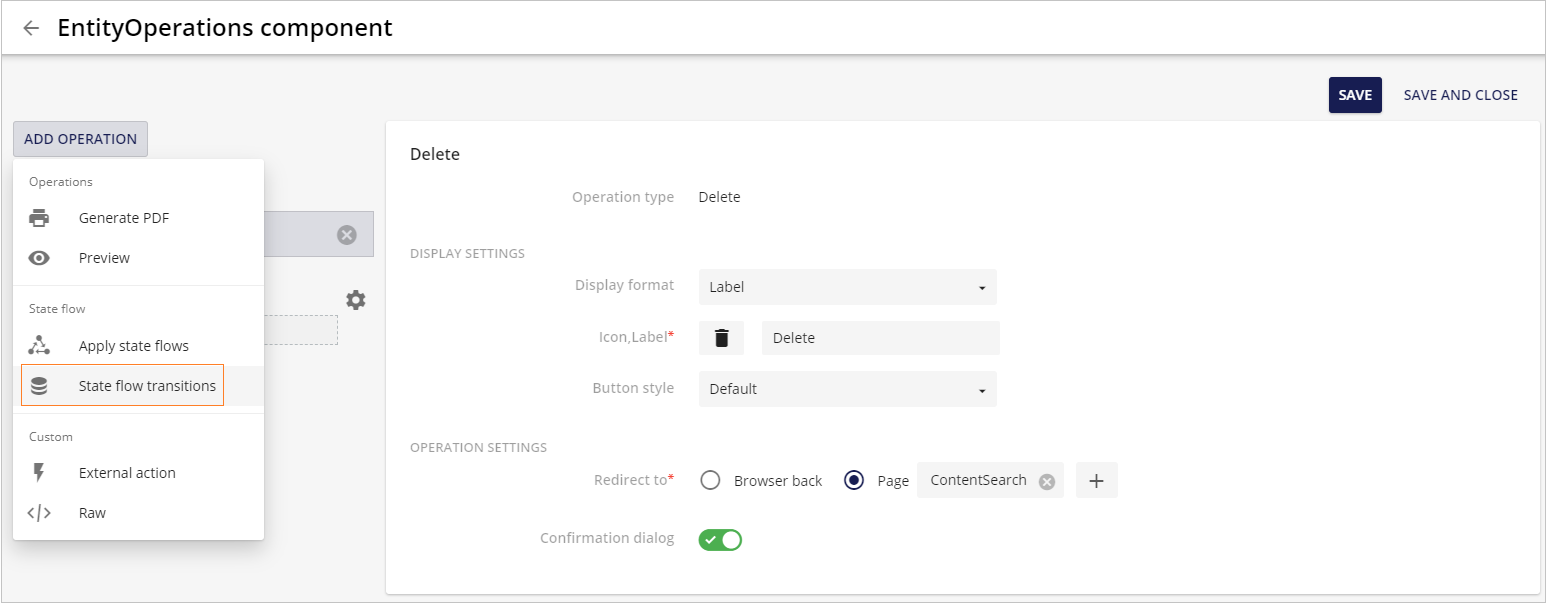1546x603 pixels.
Task: Select the Apply state flows icon
Action: [40, 345]
